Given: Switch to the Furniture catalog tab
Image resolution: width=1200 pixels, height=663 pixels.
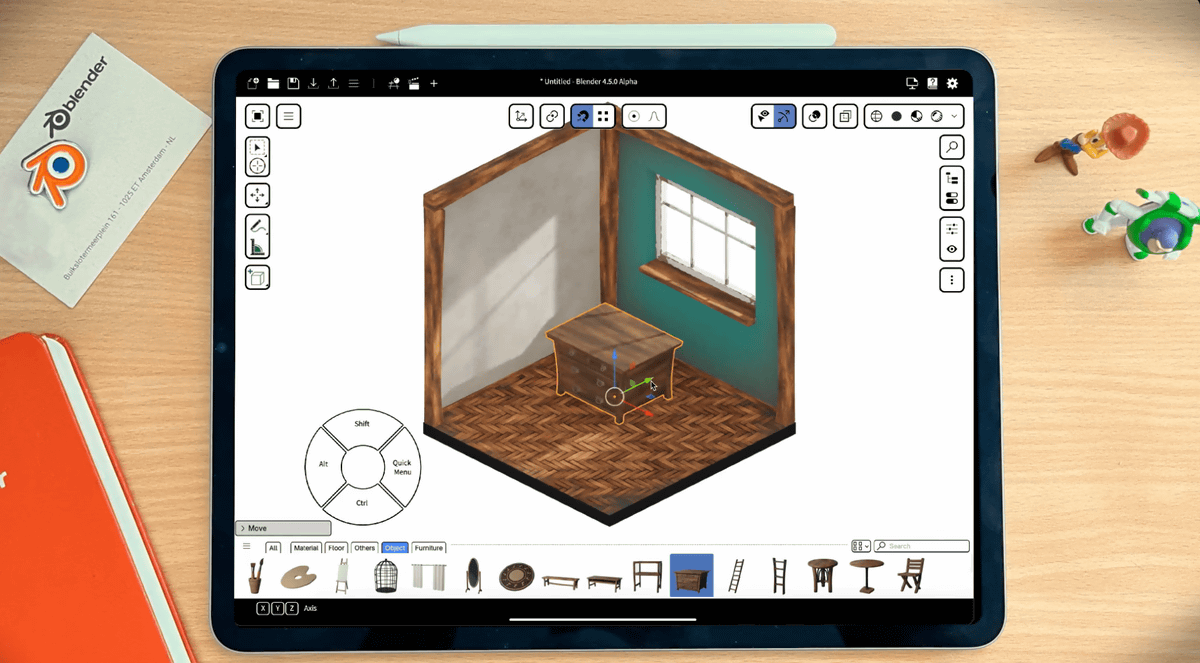Looking at the screenshot, I should pos(428,548).
